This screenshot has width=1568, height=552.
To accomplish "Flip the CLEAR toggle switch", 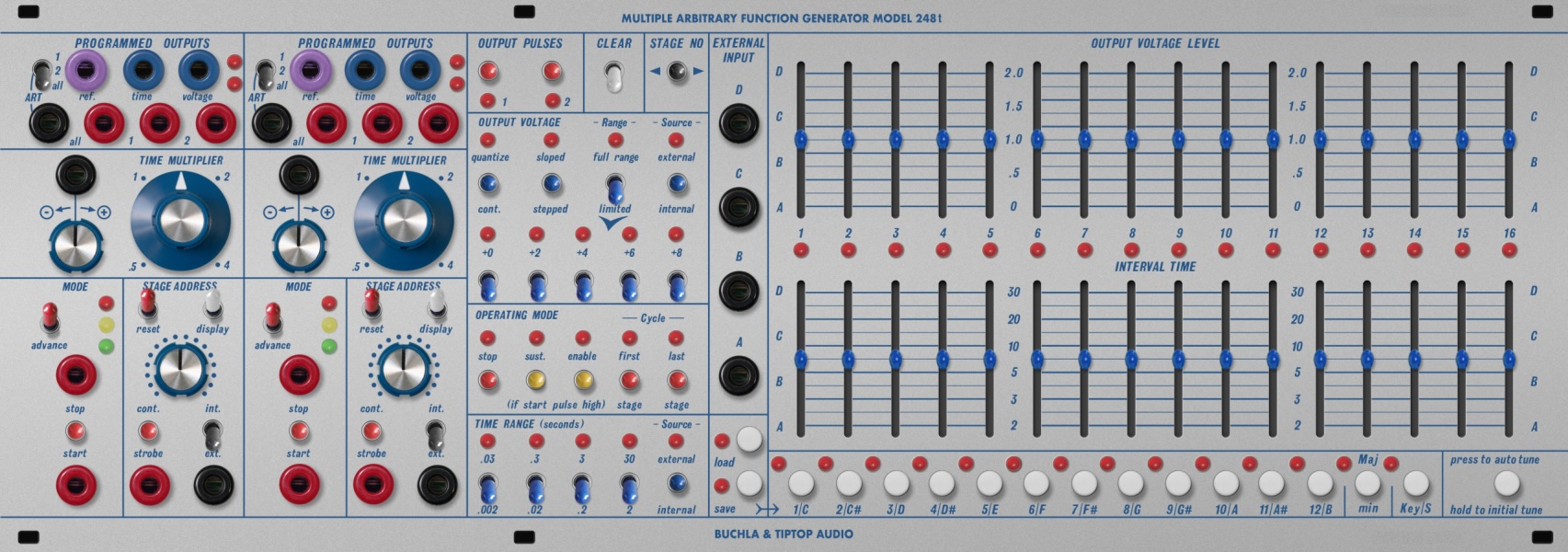I will click(x=612, y=75).
